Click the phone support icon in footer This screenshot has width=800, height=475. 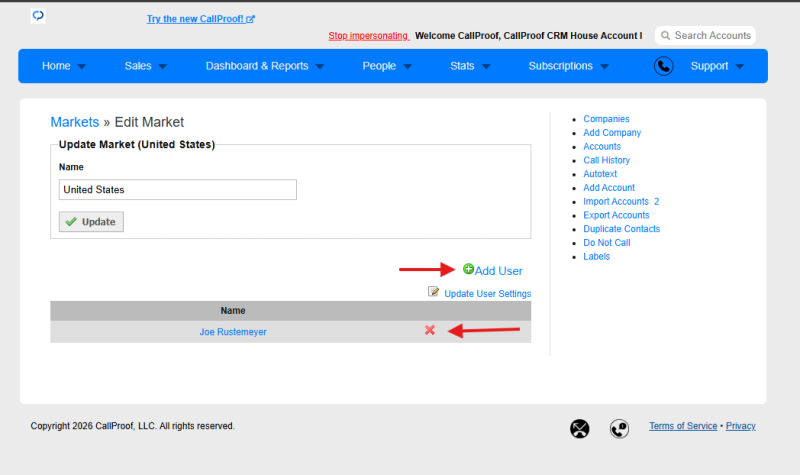pos(619,429)
